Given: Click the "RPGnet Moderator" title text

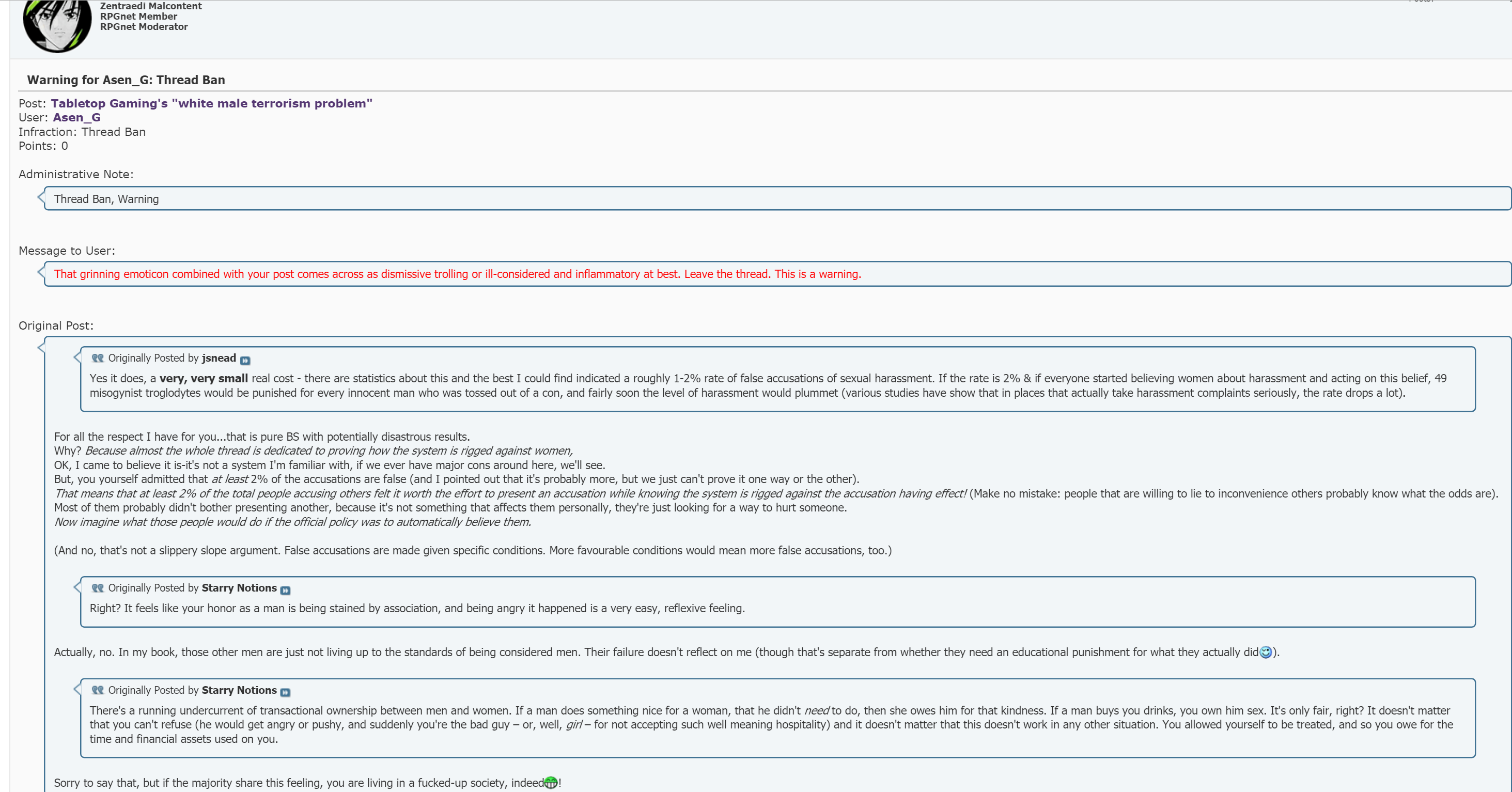Looking at the screenshot, I should tap(144, 27).
